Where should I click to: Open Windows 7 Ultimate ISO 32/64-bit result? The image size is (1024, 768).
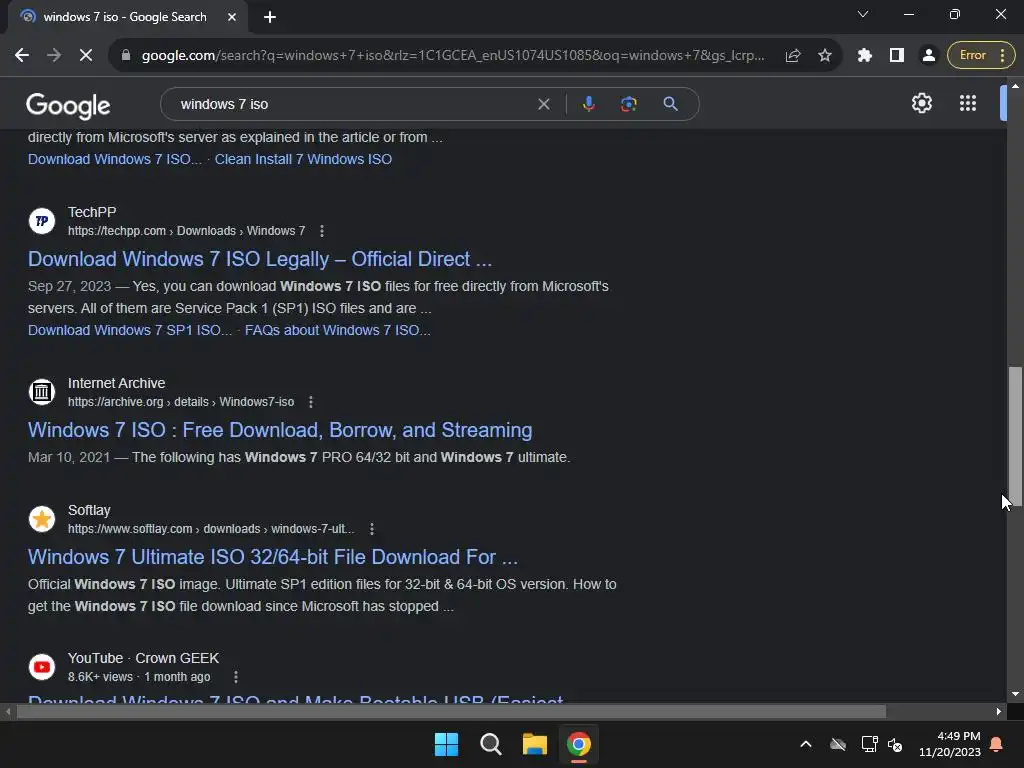(273, 557)
